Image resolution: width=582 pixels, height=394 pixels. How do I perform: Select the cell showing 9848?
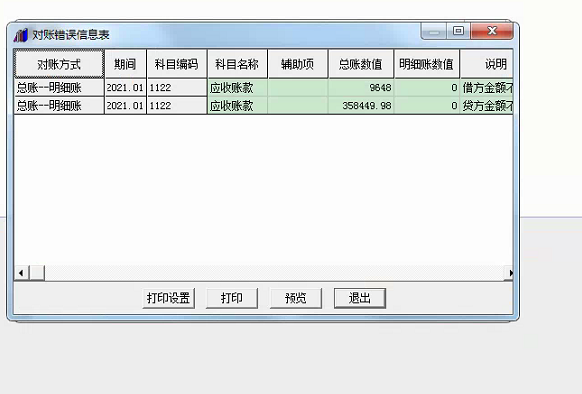pyautogui.click(x=361, y=88)
